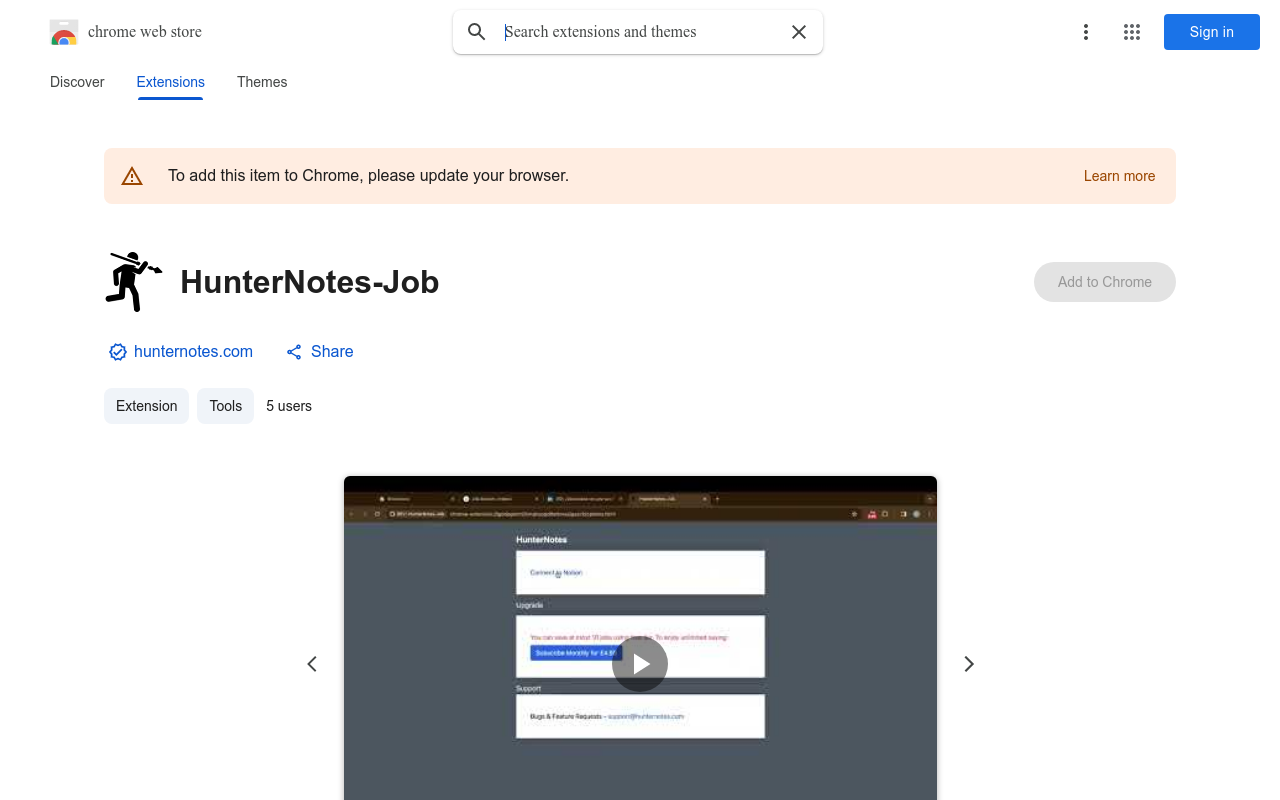Click the warning triangle in the banner
Viewport: 1280px width, 800px height.
pos(132,175)
